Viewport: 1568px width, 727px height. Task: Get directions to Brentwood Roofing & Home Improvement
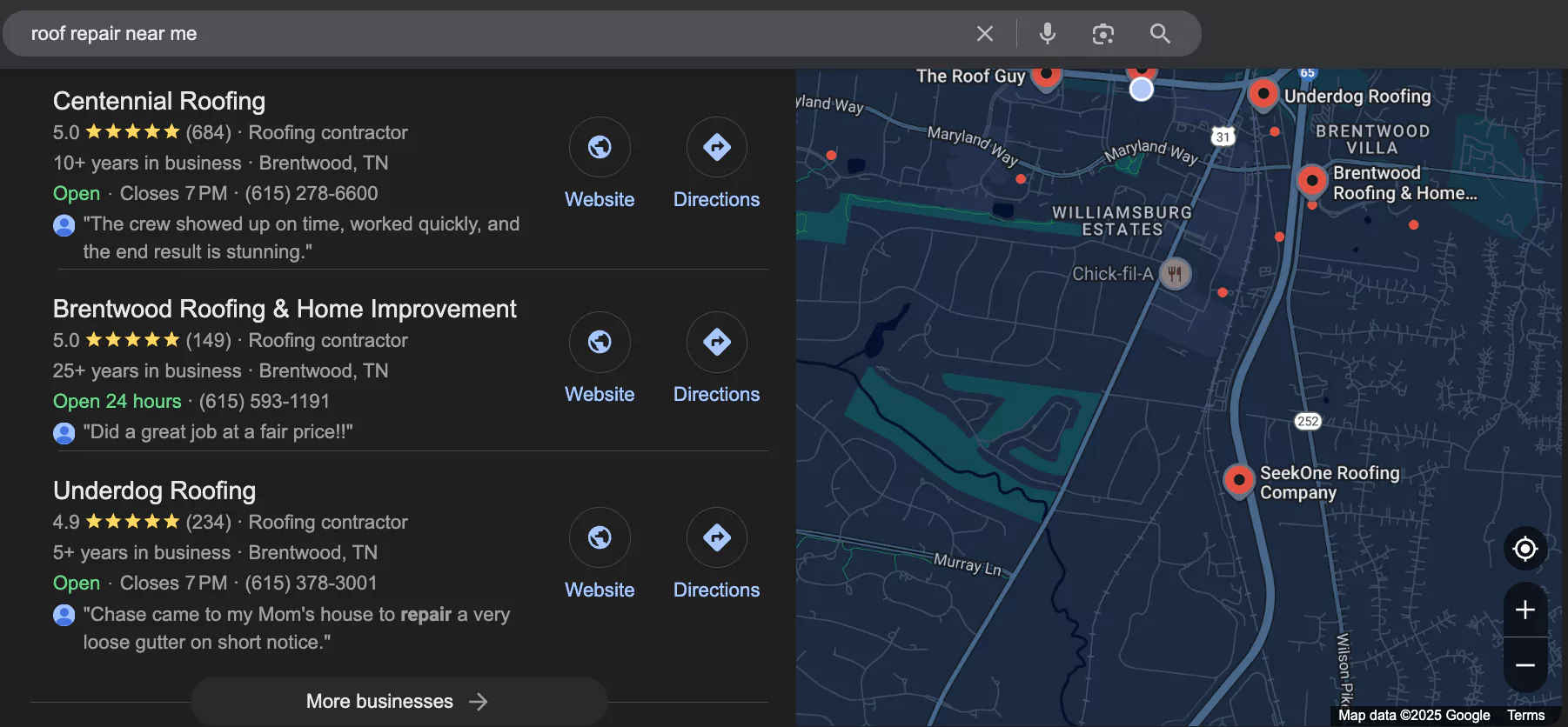point(716,343)
